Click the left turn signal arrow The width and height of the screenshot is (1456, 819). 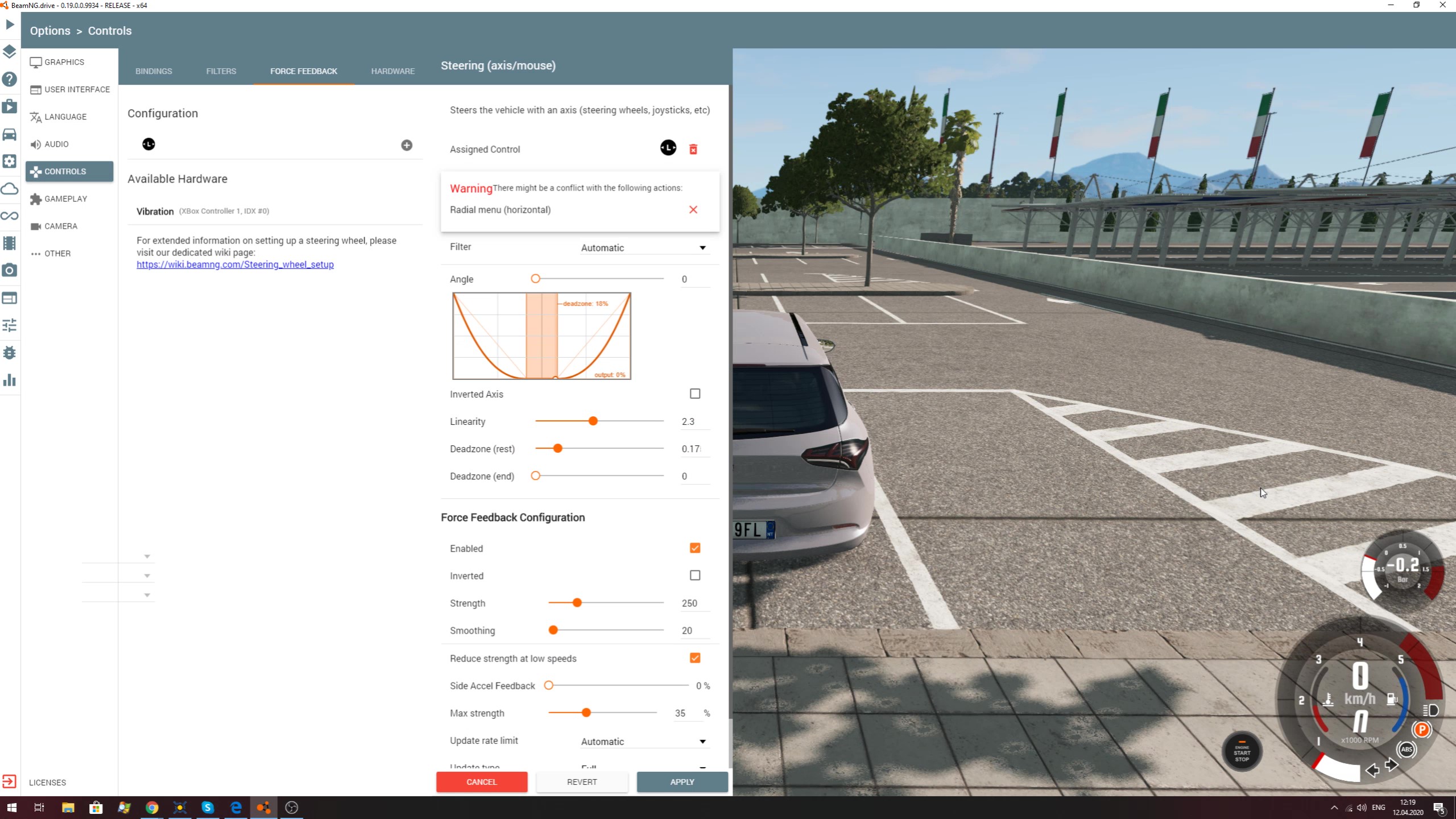click(1372, 770)
